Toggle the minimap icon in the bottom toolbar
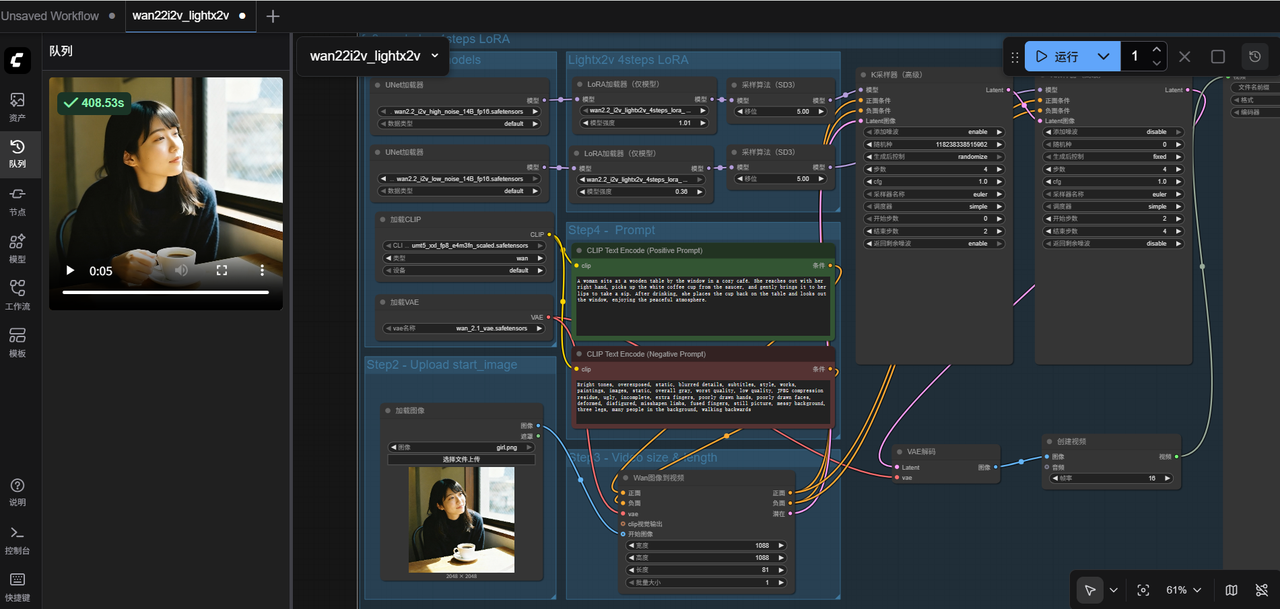The height and width of the screenshot is (609, 1280). [x=1231, y=590]
